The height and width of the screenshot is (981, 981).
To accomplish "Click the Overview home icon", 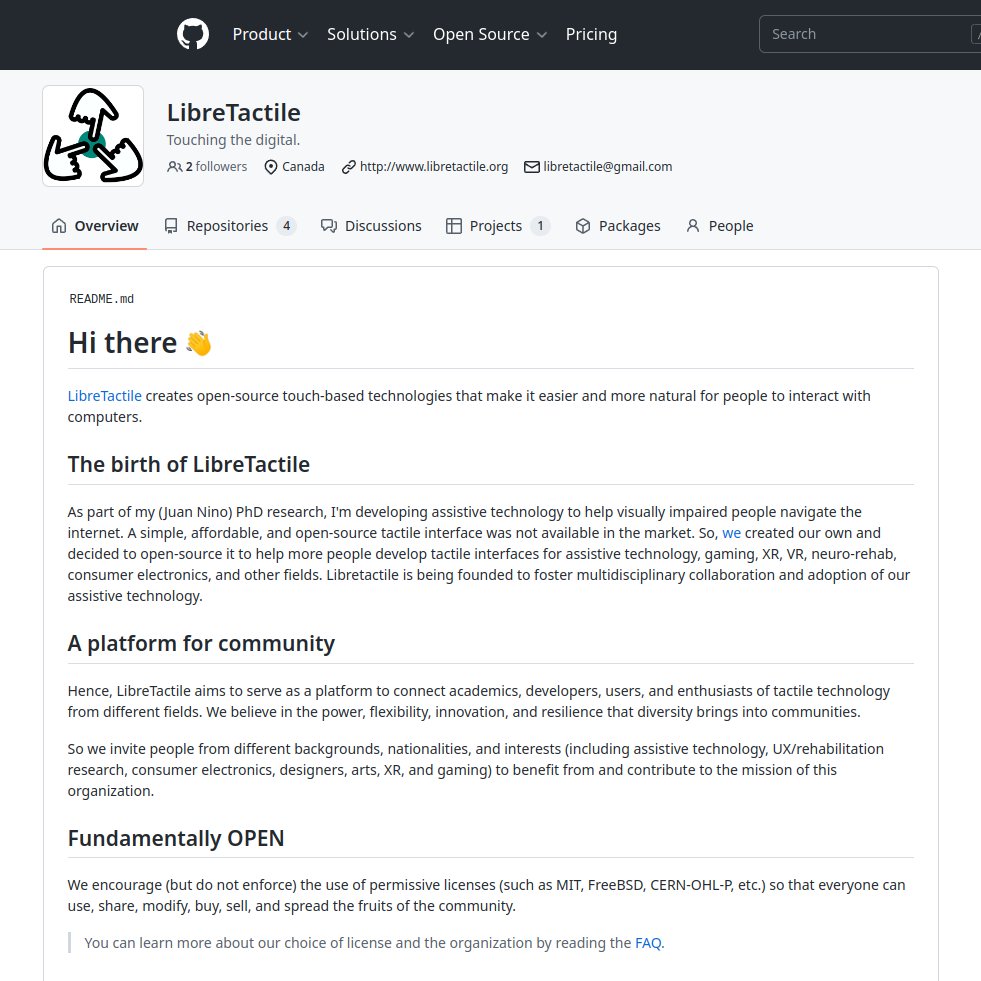I will click(x=59, y=226).
